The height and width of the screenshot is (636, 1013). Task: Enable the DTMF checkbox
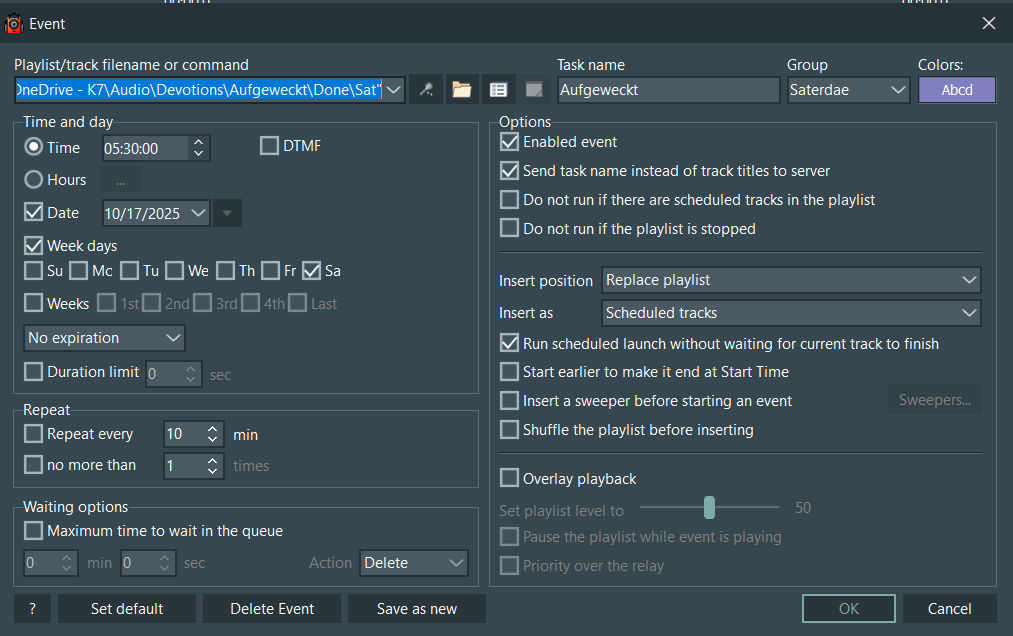[269, 147]
